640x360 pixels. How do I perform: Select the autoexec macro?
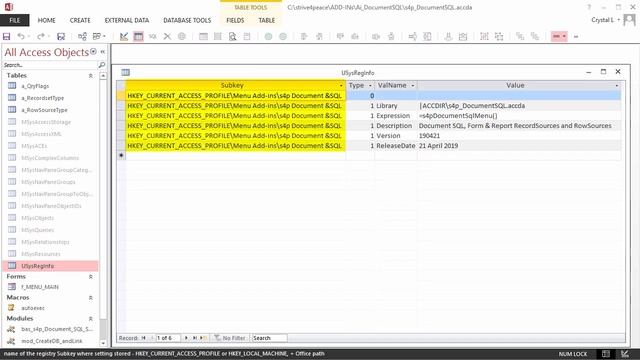[33, 308]
